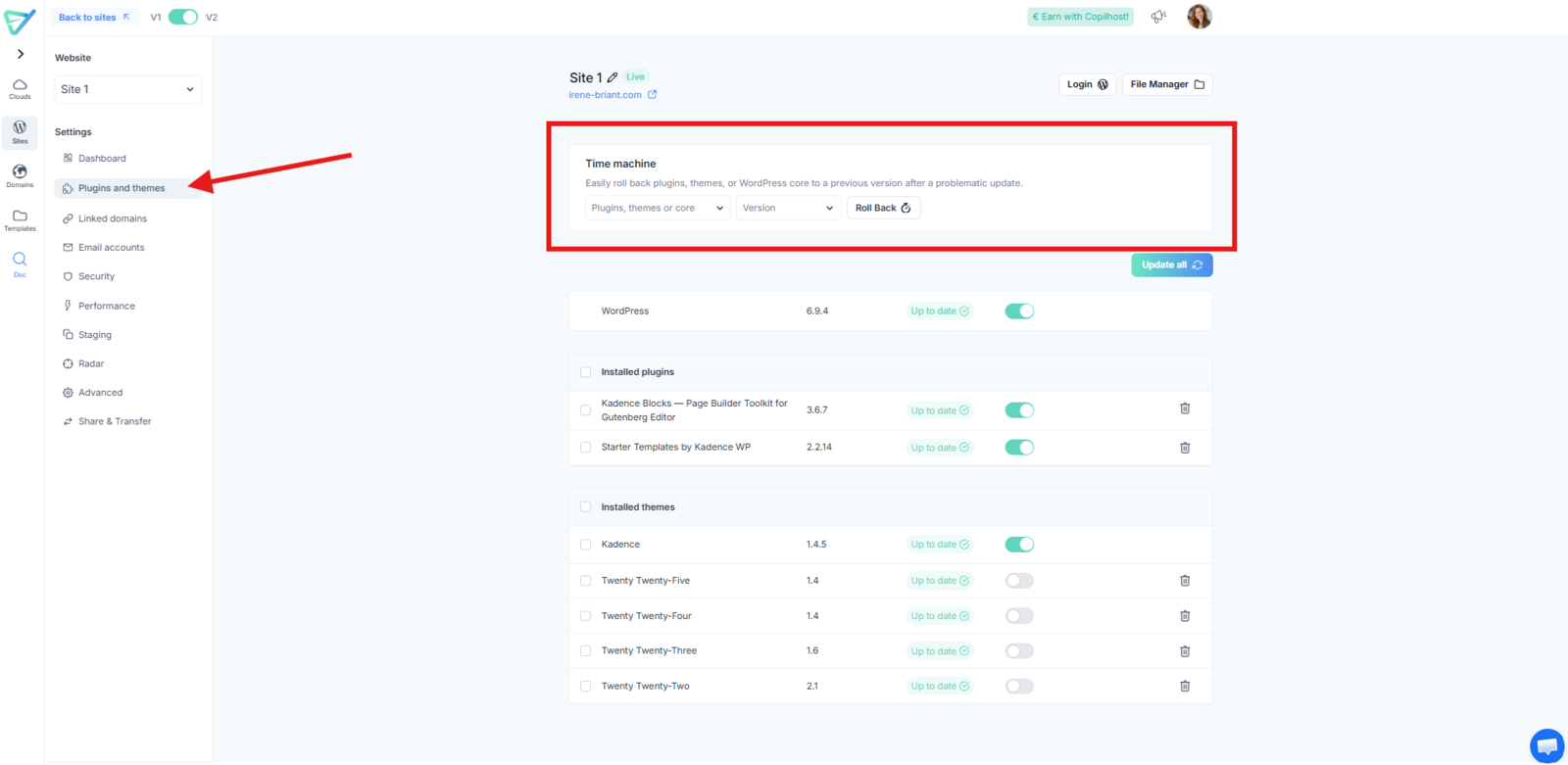Open the support chat bubble
Viewport: 1568px width, 765px height.
point(1547,746)
